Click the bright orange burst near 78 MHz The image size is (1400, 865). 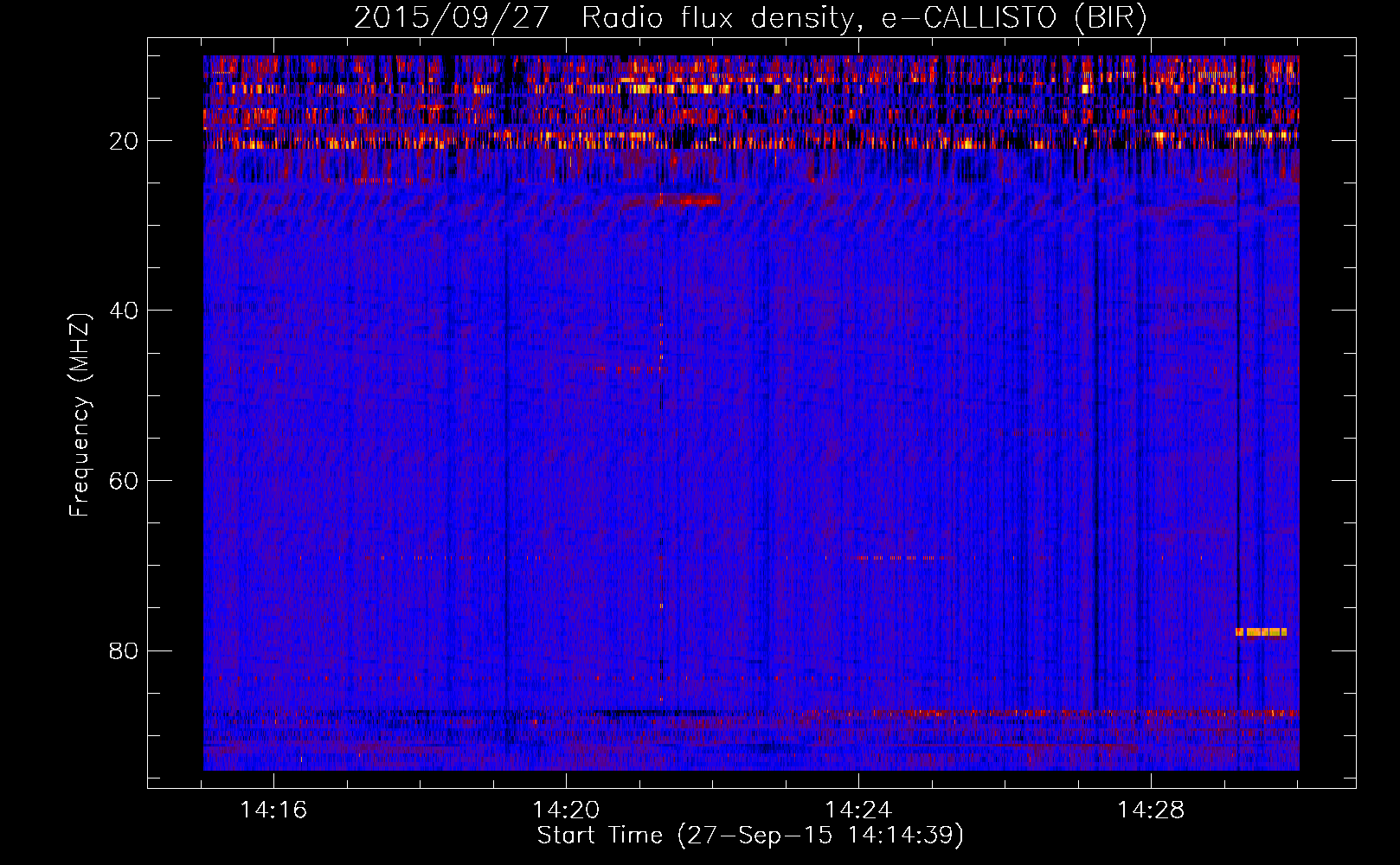click(x=1261, y=632)
